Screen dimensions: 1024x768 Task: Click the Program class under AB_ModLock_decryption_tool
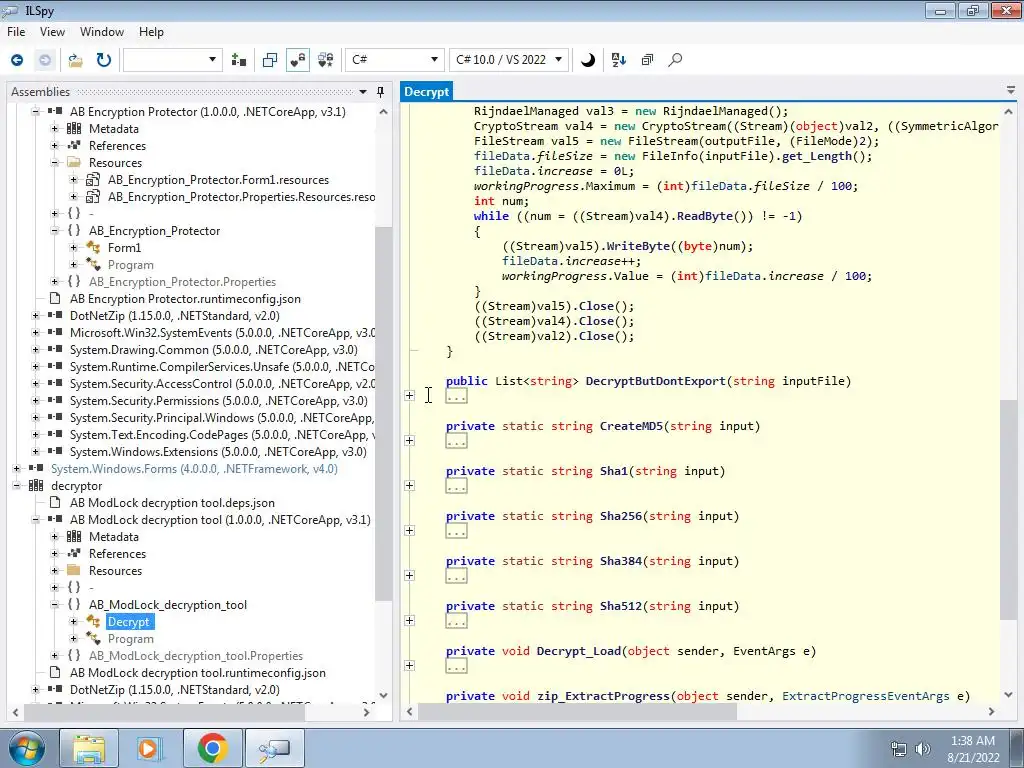coord(131,639)
